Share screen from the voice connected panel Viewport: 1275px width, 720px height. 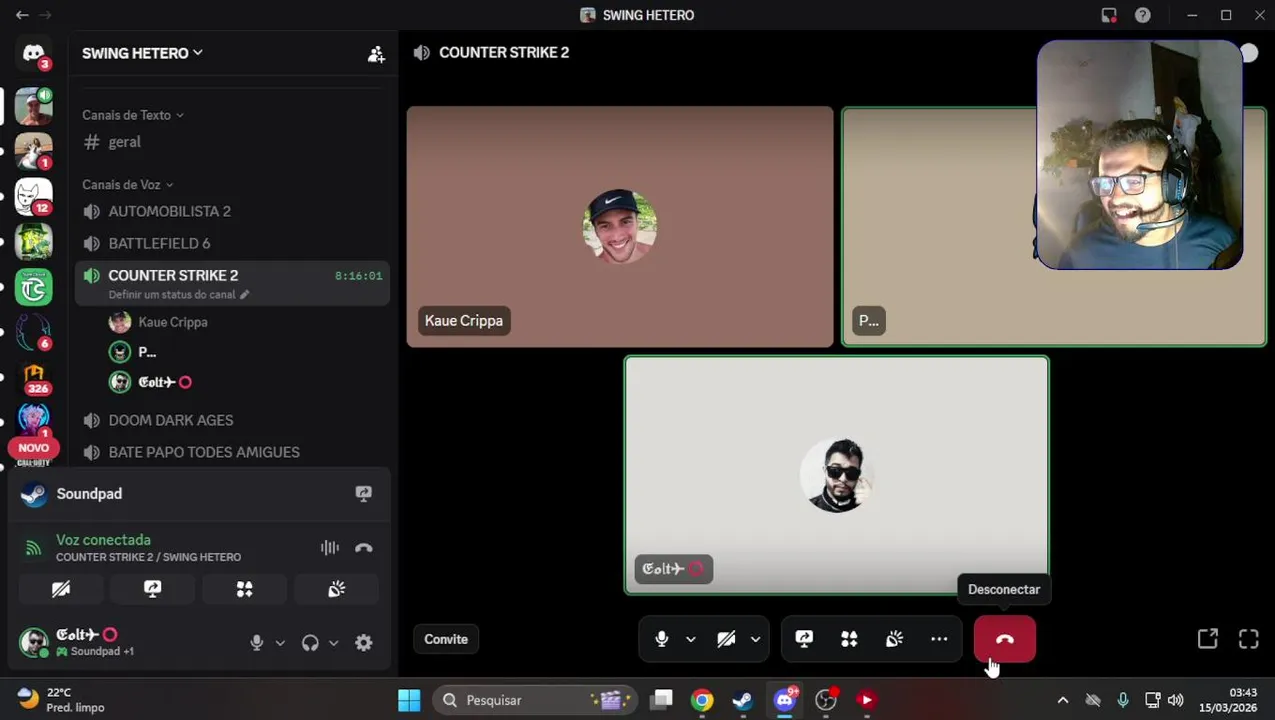[x=152, y=589]
